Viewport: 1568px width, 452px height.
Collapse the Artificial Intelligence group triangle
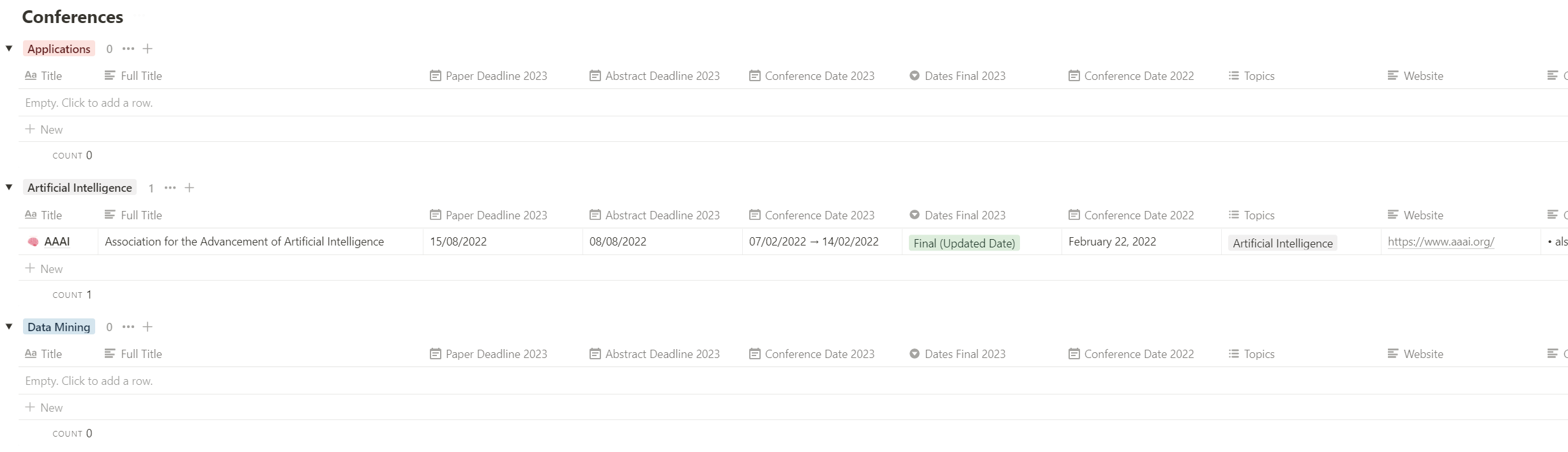point(9,187)
